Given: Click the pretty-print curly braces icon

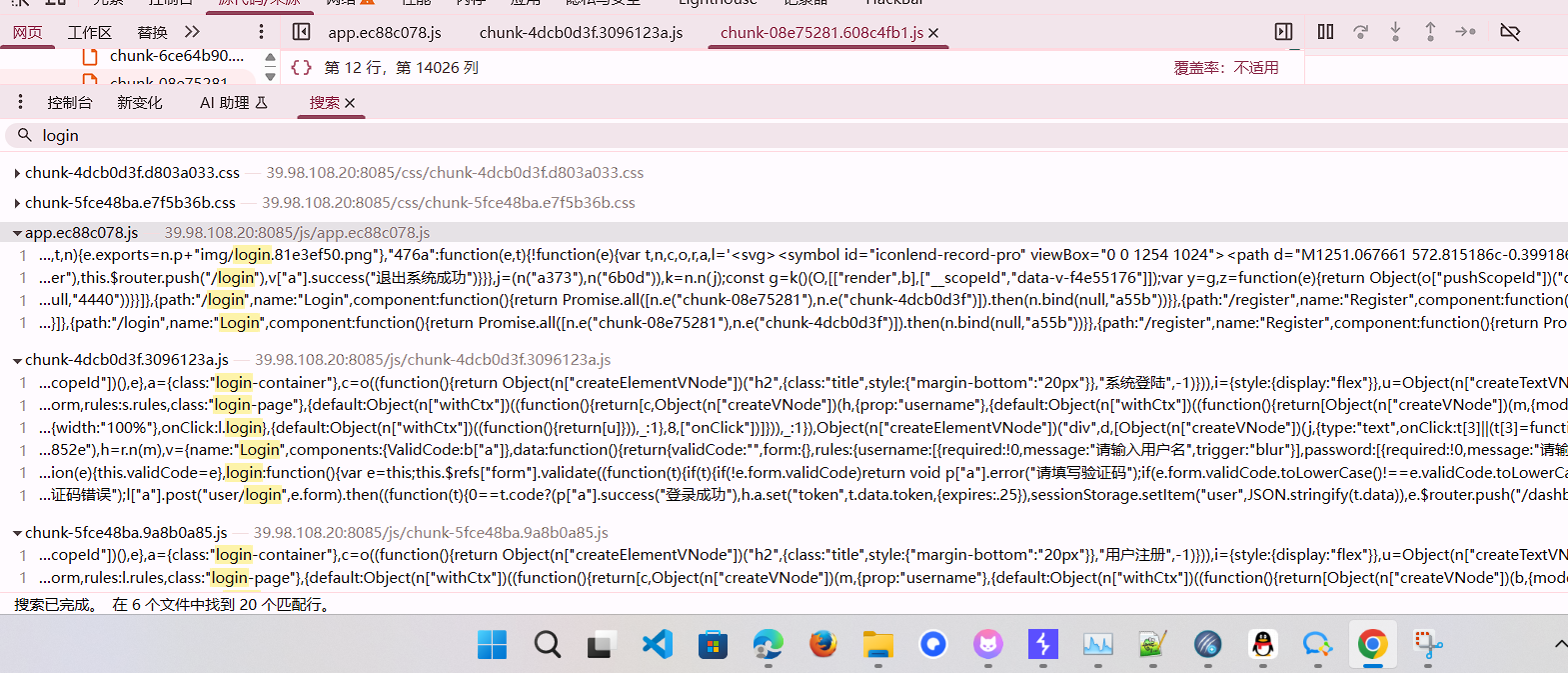Looking at the screenshot, I should pos(301,67).
